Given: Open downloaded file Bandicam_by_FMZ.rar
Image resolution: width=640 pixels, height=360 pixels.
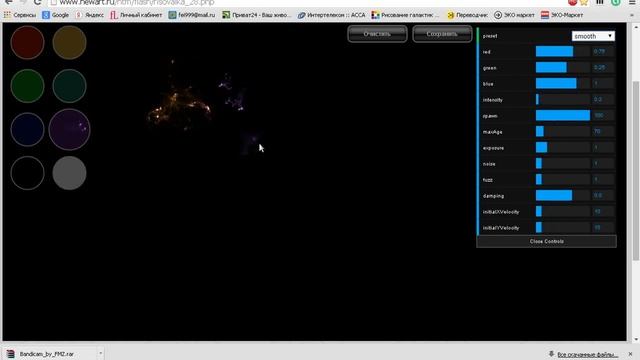Looking at the screenshot, I should pos(47,354).
